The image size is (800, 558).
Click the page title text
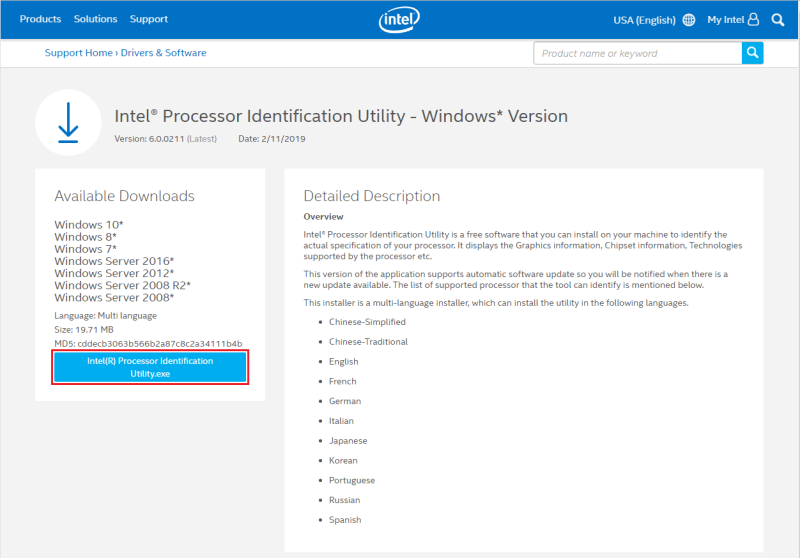point(341,116)
